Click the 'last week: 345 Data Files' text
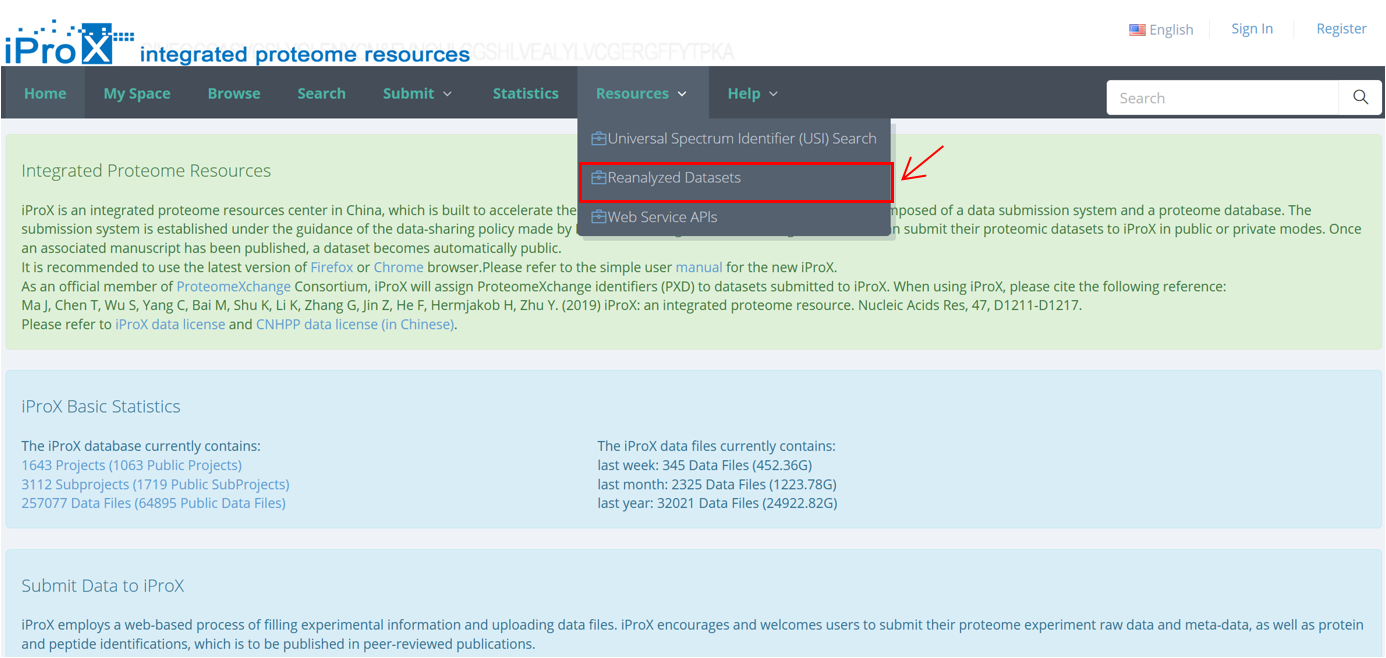 click(x=705, y=465)
